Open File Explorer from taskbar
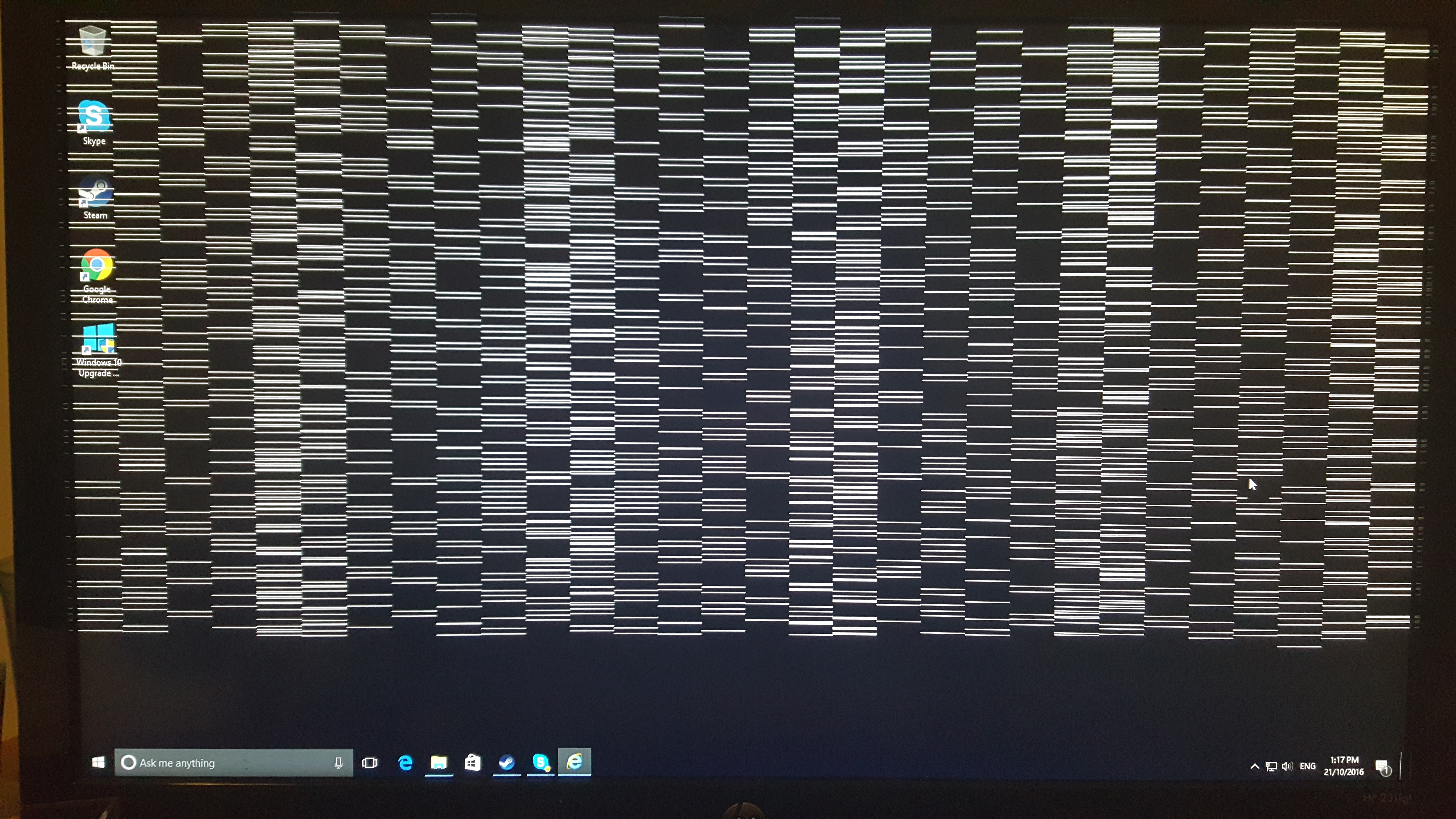Image resolution: width=1456 pixels, height=819 pixels. (439, 762)
